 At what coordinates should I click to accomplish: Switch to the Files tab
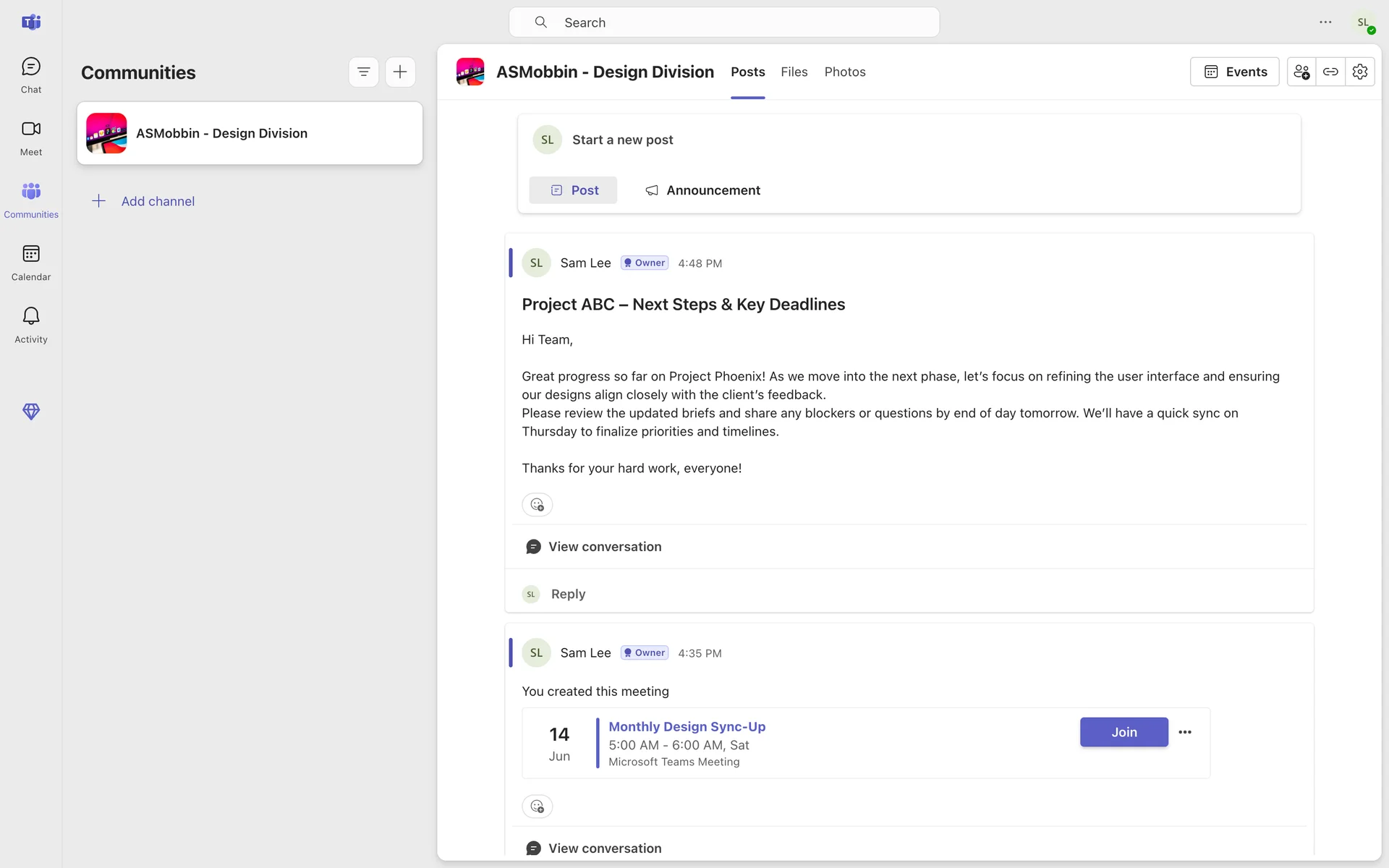(x=794, y=72)
